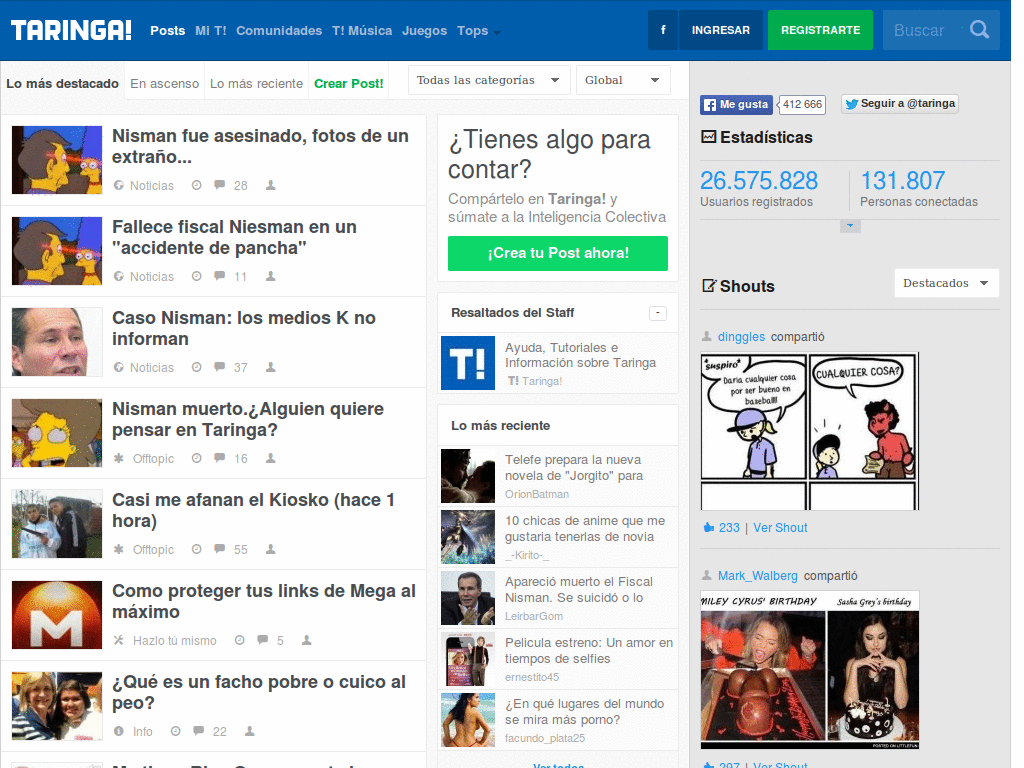The width and height of the screenshot is (1024, 768).
Task: Open dinggles user profile link
Action: point(741,337)
